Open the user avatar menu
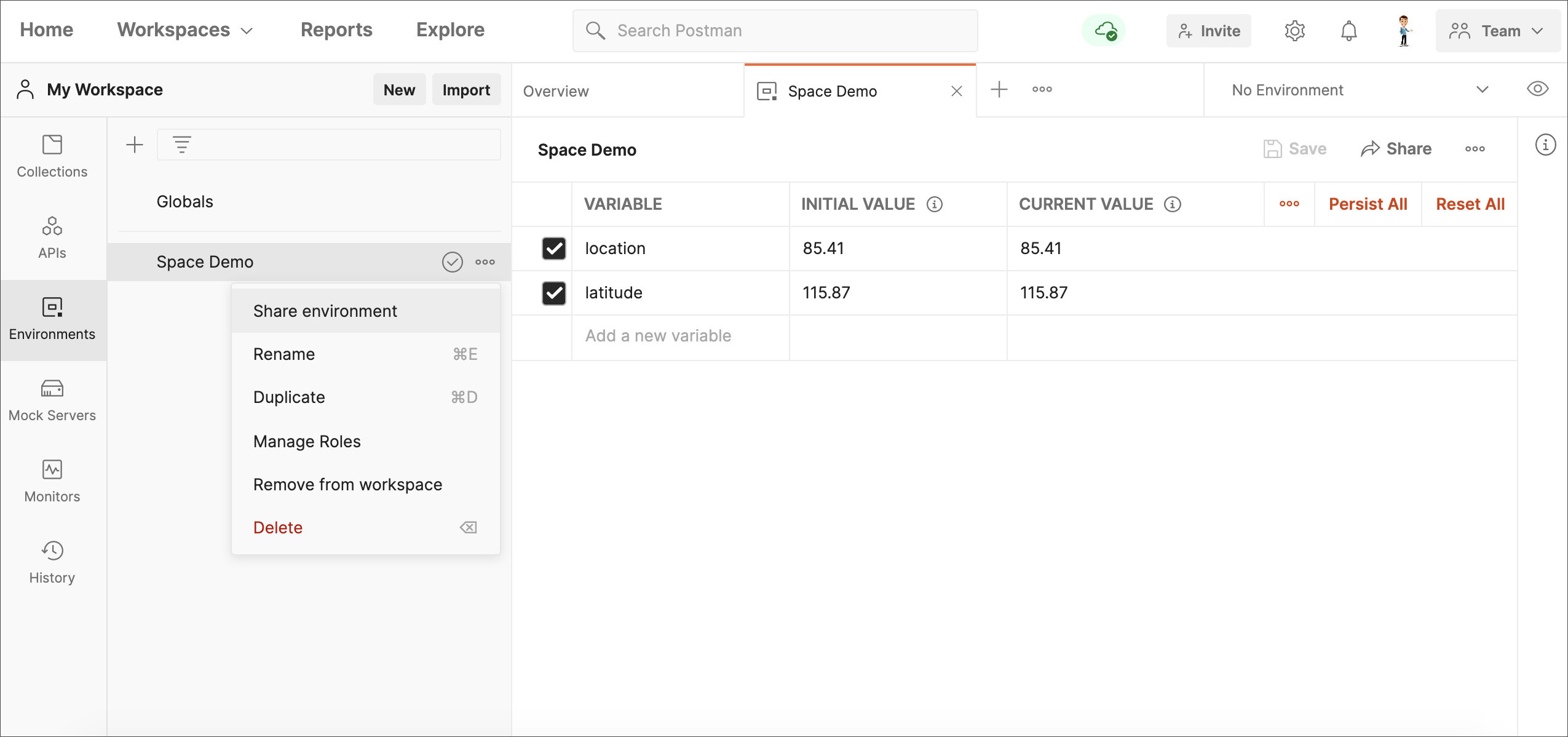Screen dimensions: 1568x737 pos(1404,30)
